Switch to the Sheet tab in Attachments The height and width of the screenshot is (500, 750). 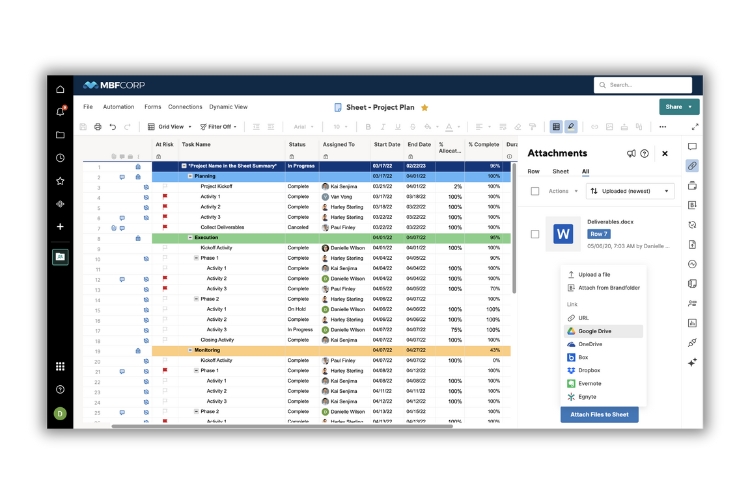coord(561,171)
